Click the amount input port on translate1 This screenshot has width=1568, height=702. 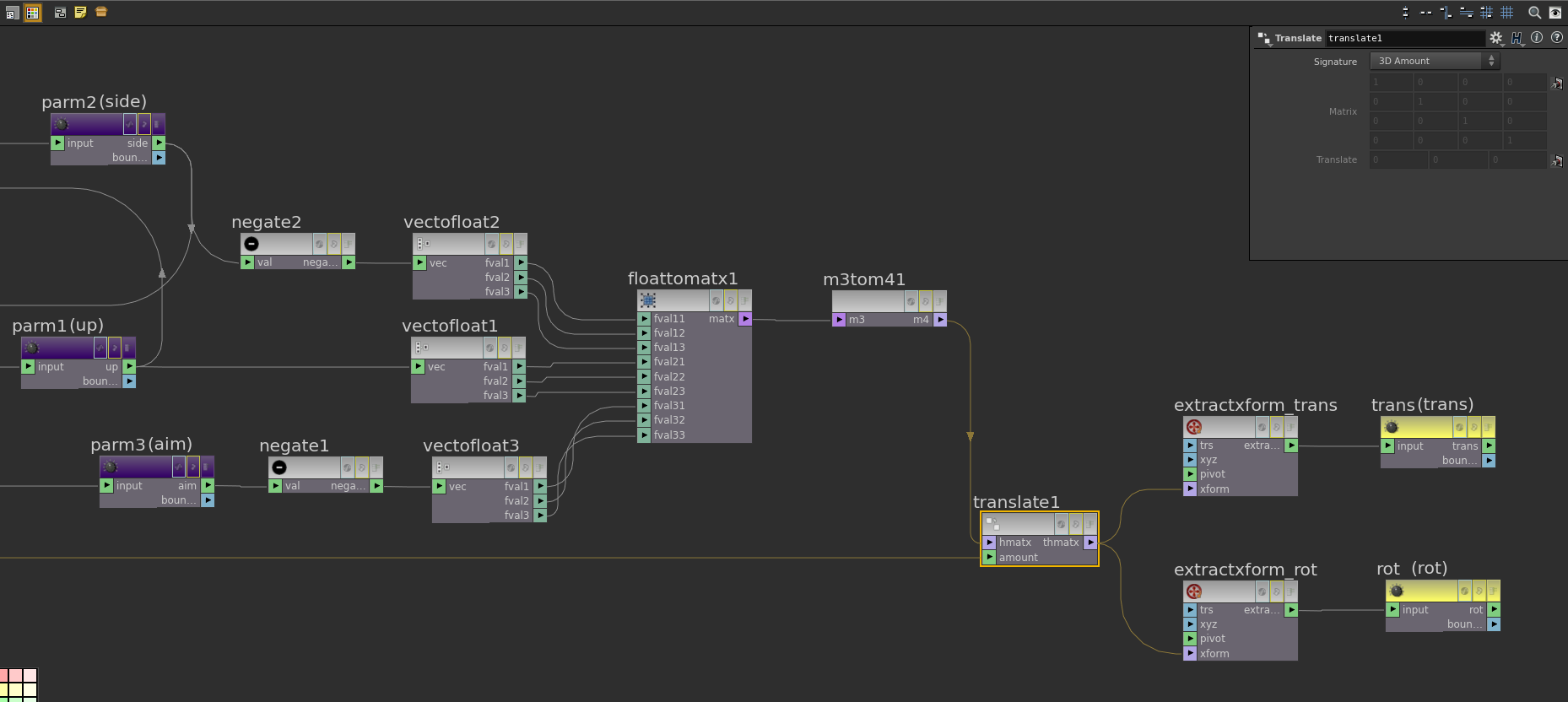tap(989, 557)
